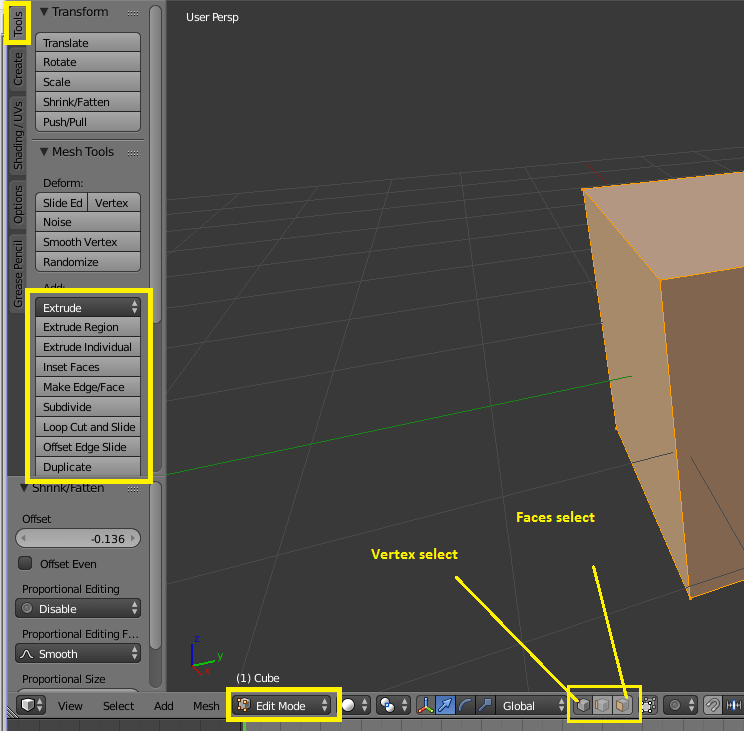Click the Translate button
The width and height of the screenshot is (744, 731).
point(88,43)
